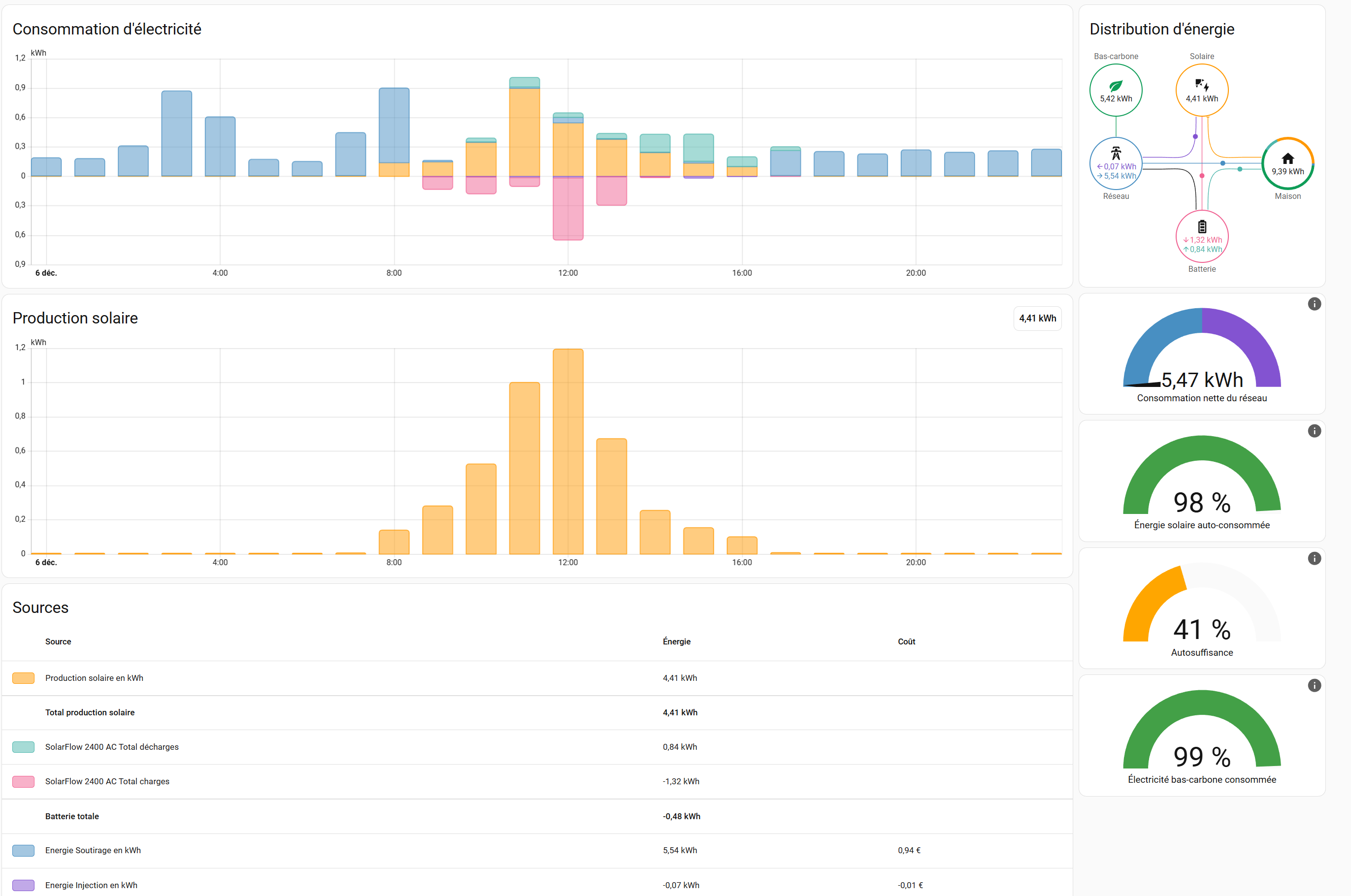
Task: Open info icon on Autosuffisance gauge
Action: click(1314, 558)
